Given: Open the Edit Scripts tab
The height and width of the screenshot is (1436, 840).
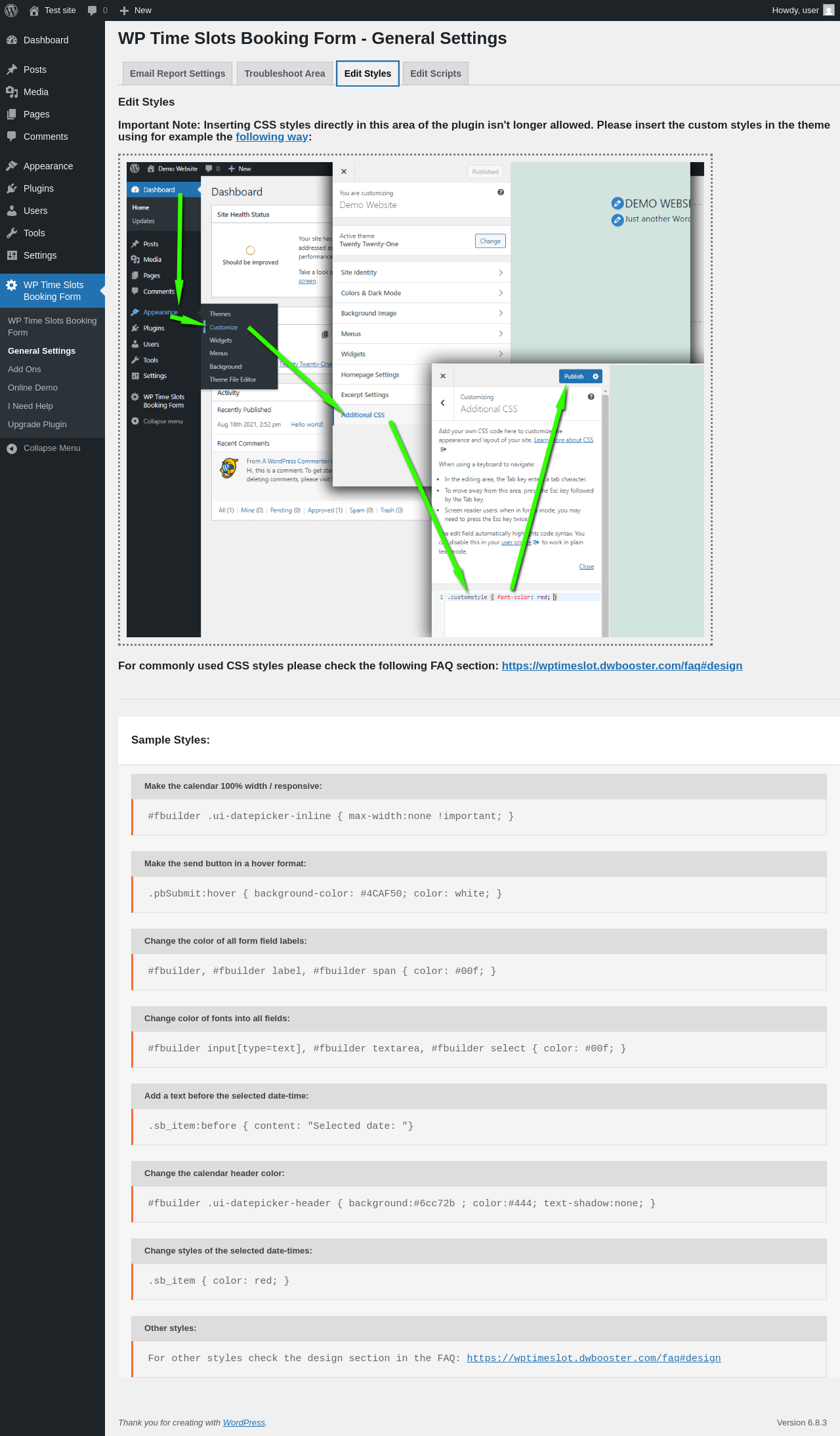Looking at the screenshot, I should click(x=436, y=74).
